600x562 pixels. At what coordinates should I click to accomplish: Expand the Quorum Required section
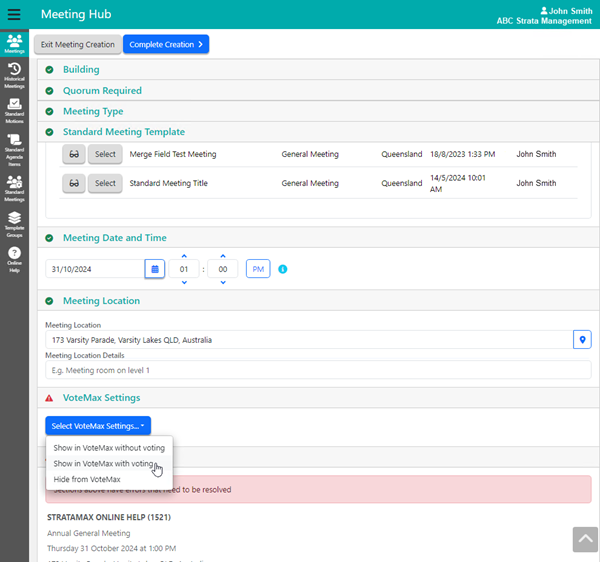coord(318,91)
